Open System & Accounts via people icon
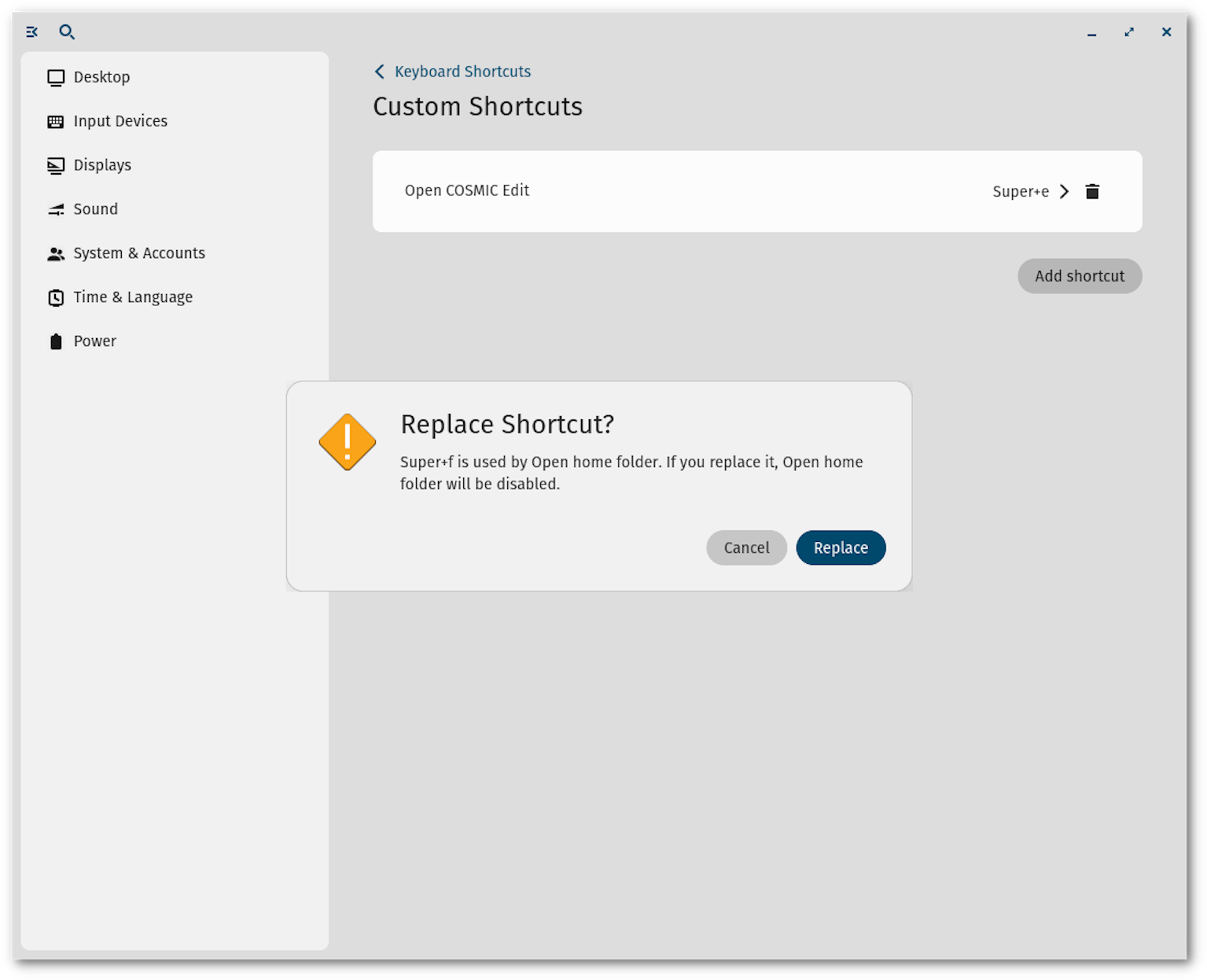 tap(55, 252)
